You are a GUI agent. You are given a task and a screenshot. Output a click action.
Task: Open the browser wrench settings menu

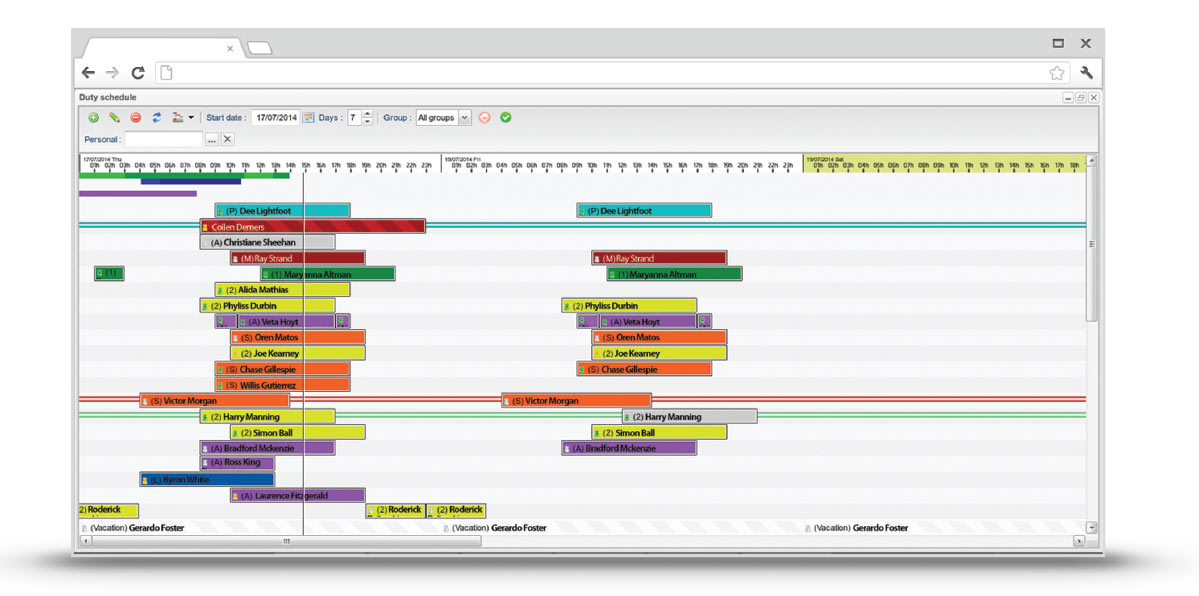(x=1086, y=73)
